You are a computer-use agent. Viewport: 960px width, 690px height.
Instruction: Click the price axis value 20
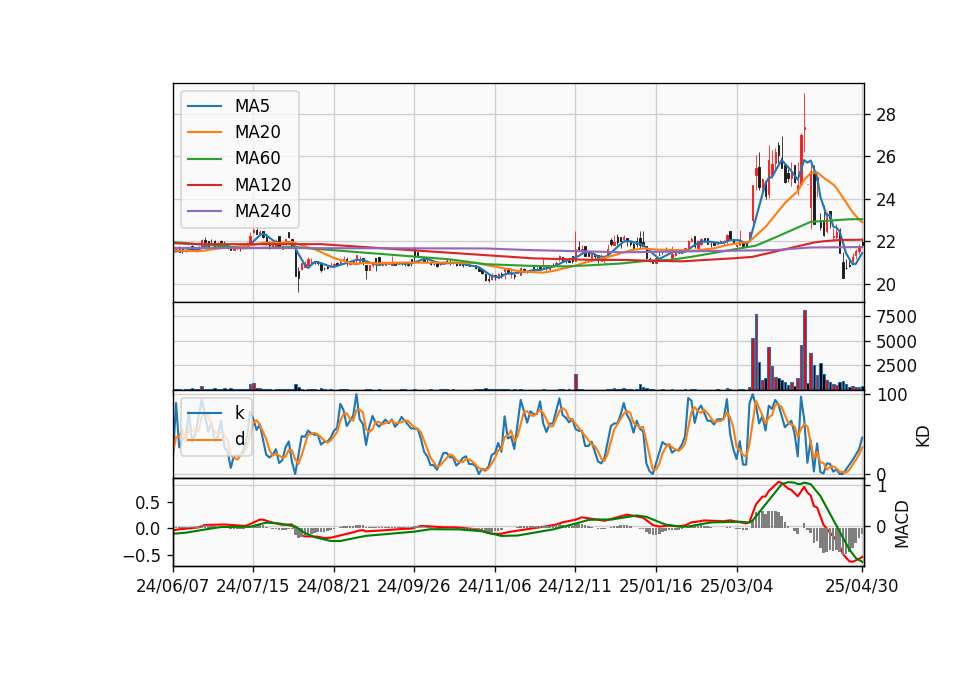pyautogui.click(x=886, y=285)
